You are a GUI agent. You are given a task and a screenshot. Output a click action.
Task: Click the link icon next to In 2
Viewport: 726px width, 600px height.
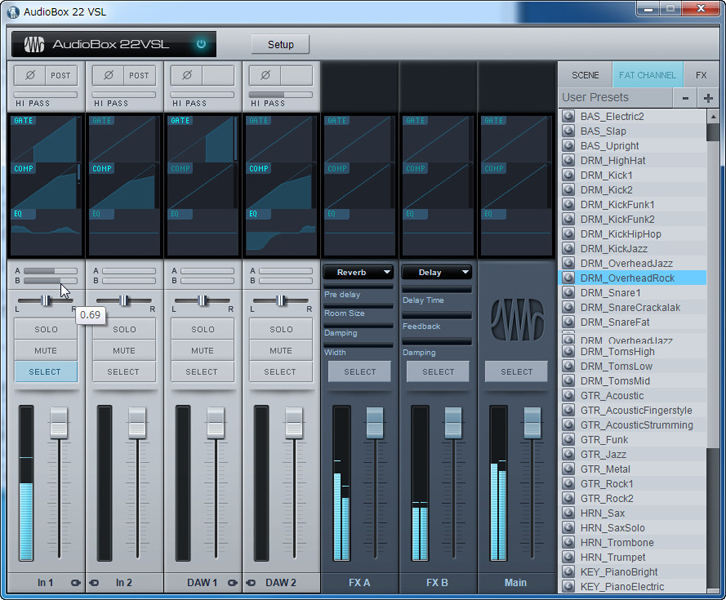click(x=94, y=583)
